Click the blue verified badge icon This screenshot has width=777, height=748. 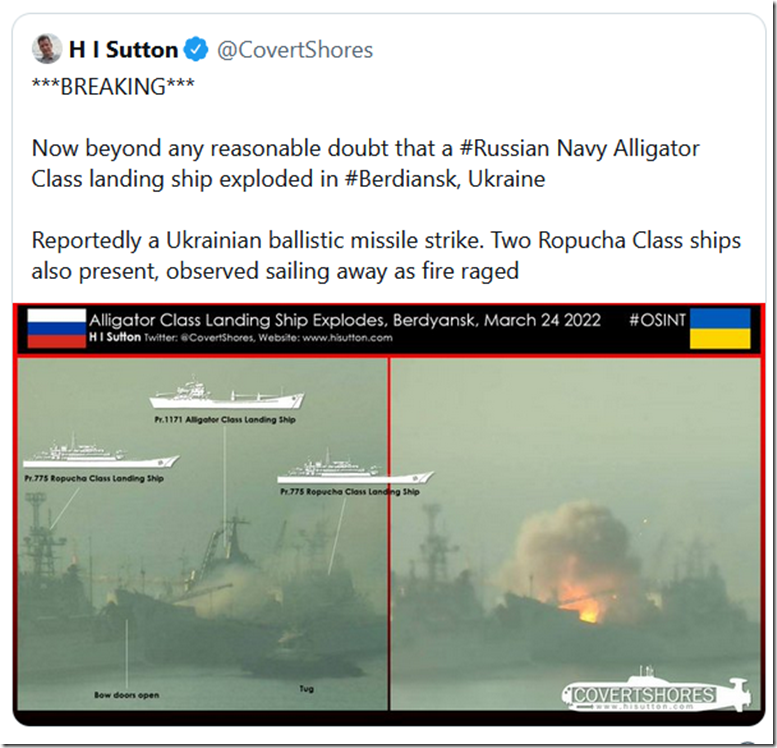point(196,50)
